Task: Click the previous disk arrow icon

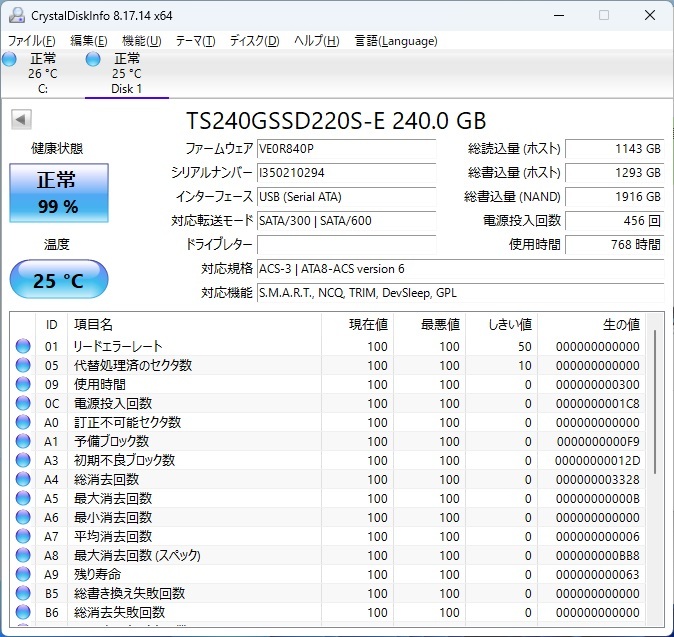Action: 20,120
